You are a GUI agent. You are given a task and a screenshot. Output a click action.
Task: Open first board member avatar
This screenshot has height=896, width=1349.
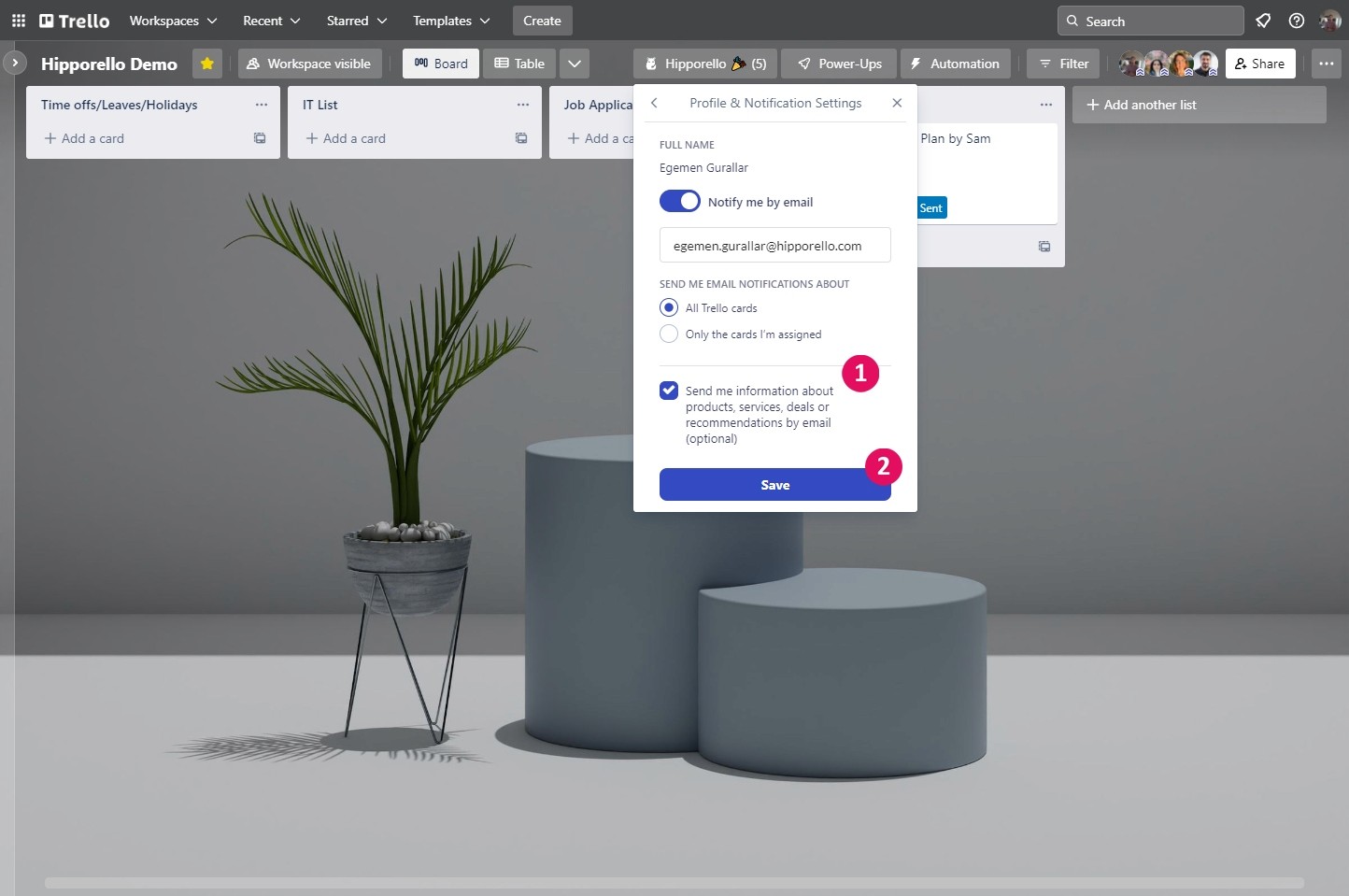click(1131, 64)
